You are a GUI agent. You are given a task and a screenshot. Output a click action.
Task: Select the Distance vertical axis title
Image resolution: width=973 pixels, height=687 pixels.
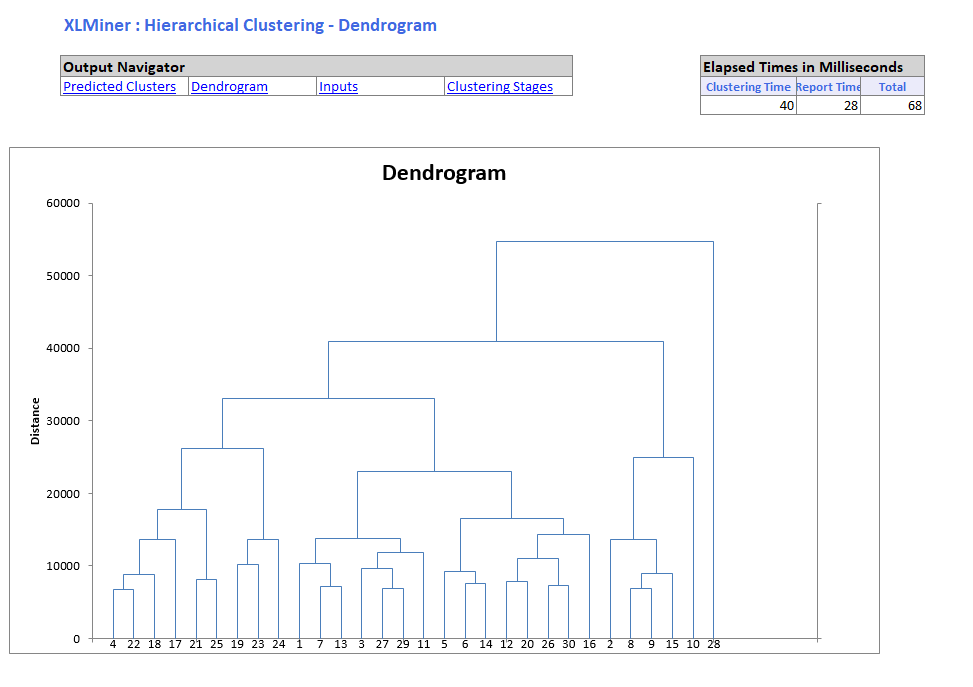pos(36,421)
